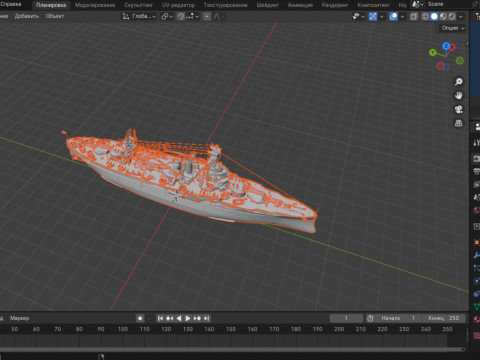Viewport: 480px width, 360px height.
Task: Toggle the auto keying record button
Action: 140,318
